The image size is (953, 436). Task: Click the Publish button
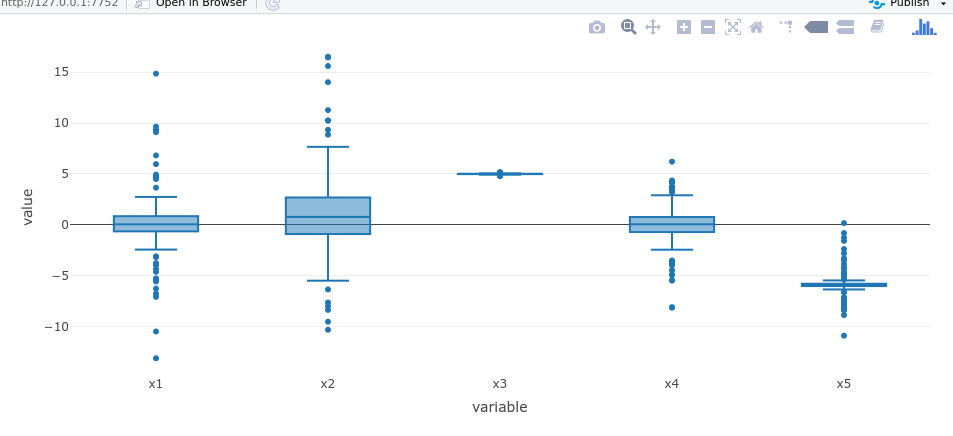(x=908, y=3)
